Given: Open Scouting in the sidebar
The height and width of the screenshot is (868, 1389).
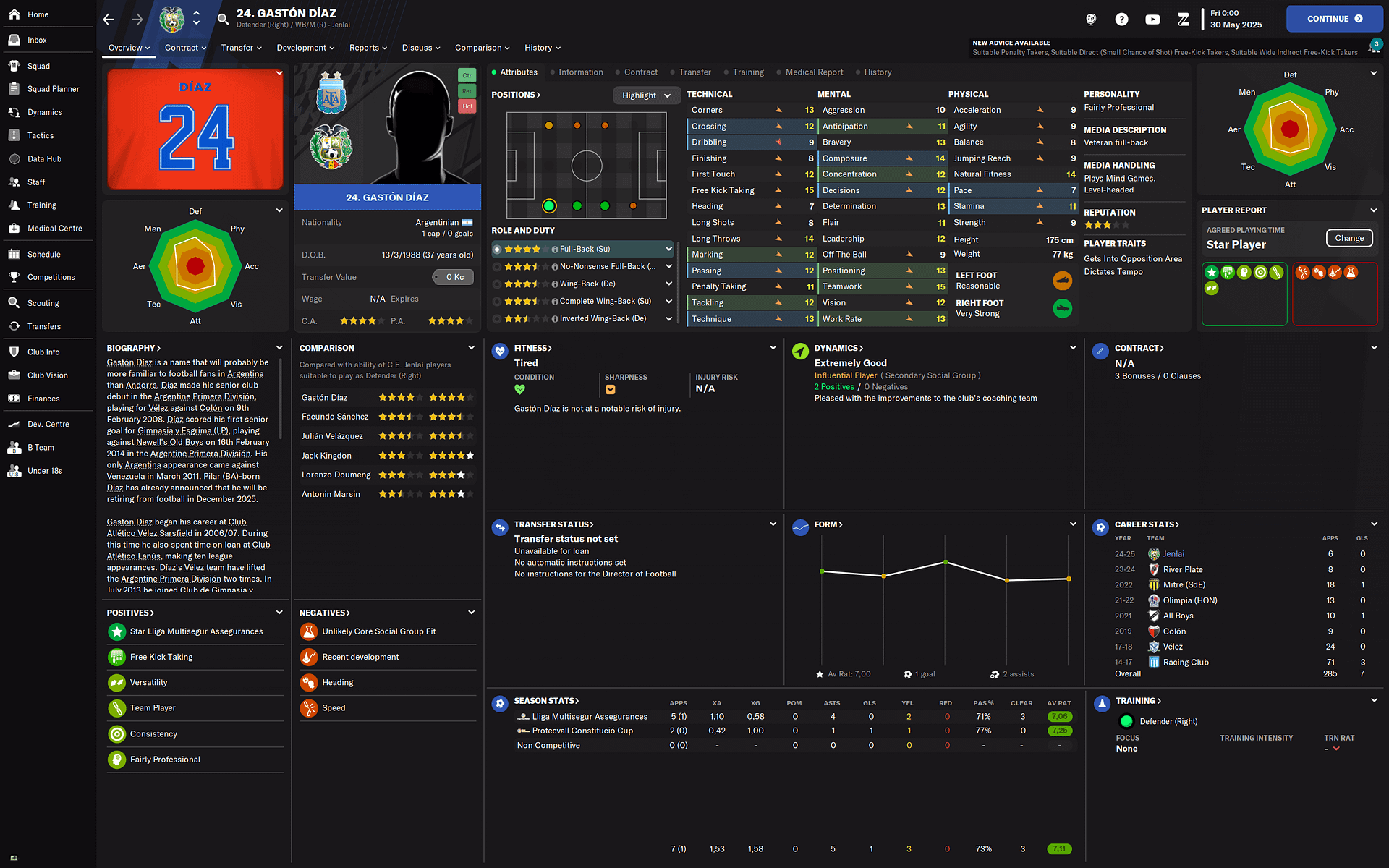Looking at the screenshot, I should 43,304.
